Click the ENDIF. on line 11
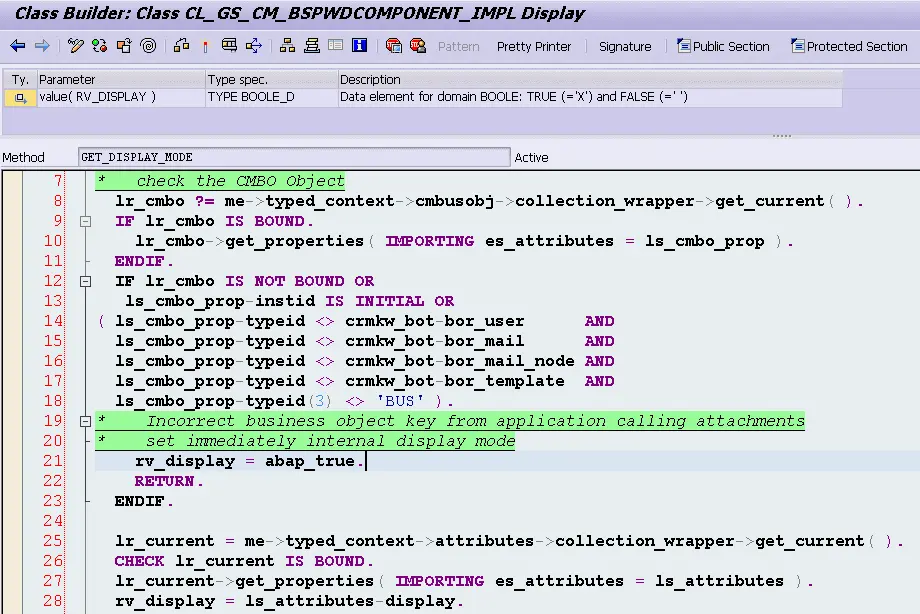The width and height of the screenshot is (920, 614). click(x=144, y=261)
